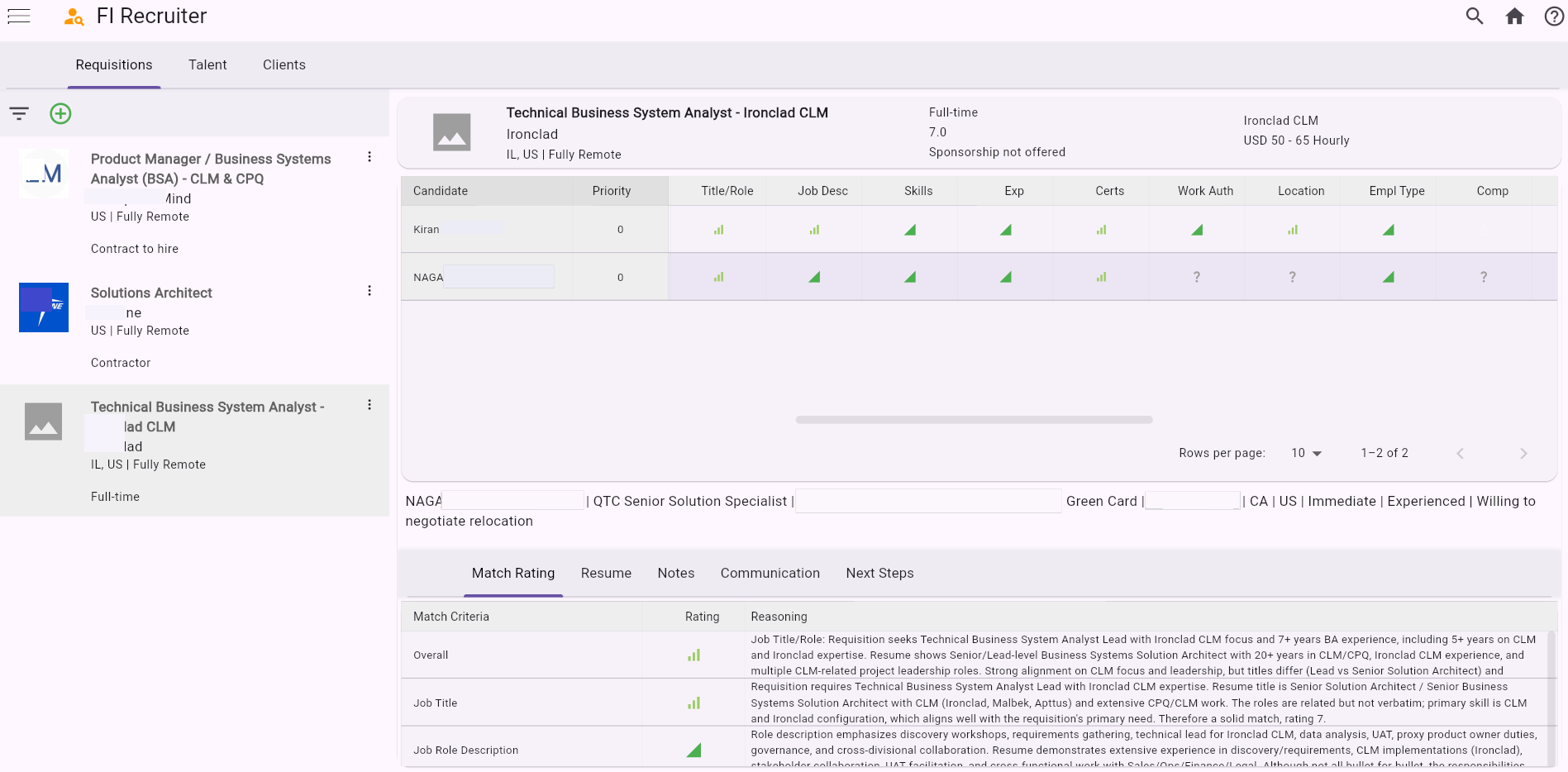Click 'IL, US | Fully Remote' in header
The image size is (1568, 772).
pyautogui.click(x=564, y=155)
